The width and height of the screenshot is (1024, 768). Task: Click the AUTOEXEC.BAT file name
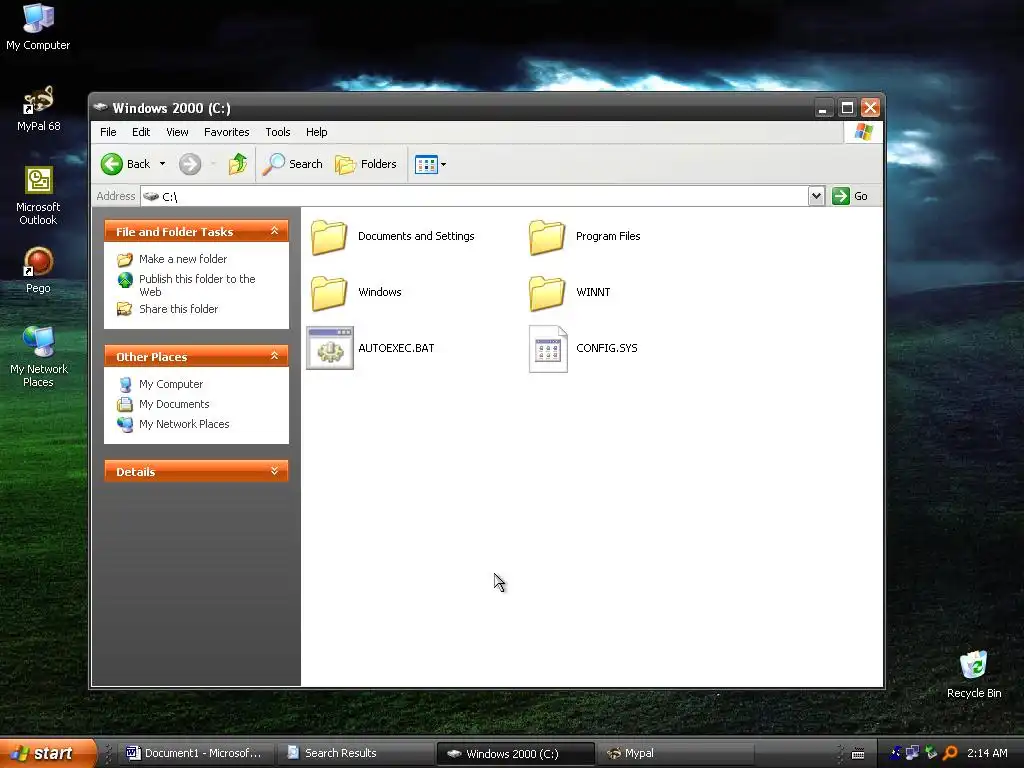click(x=396, y=348)
